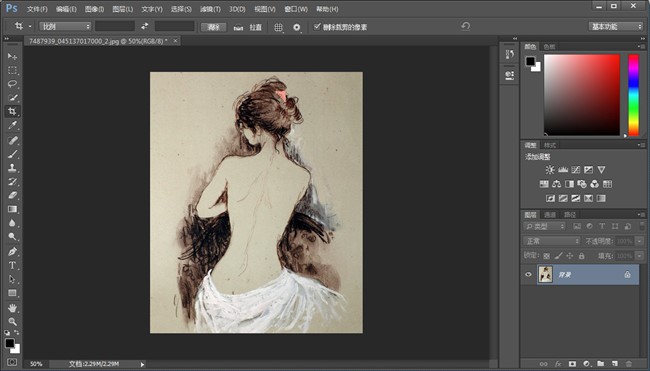Select the Pen tool
Image resolution: width=650 pixels, height=371 pixels.
[x=12, y=251]
